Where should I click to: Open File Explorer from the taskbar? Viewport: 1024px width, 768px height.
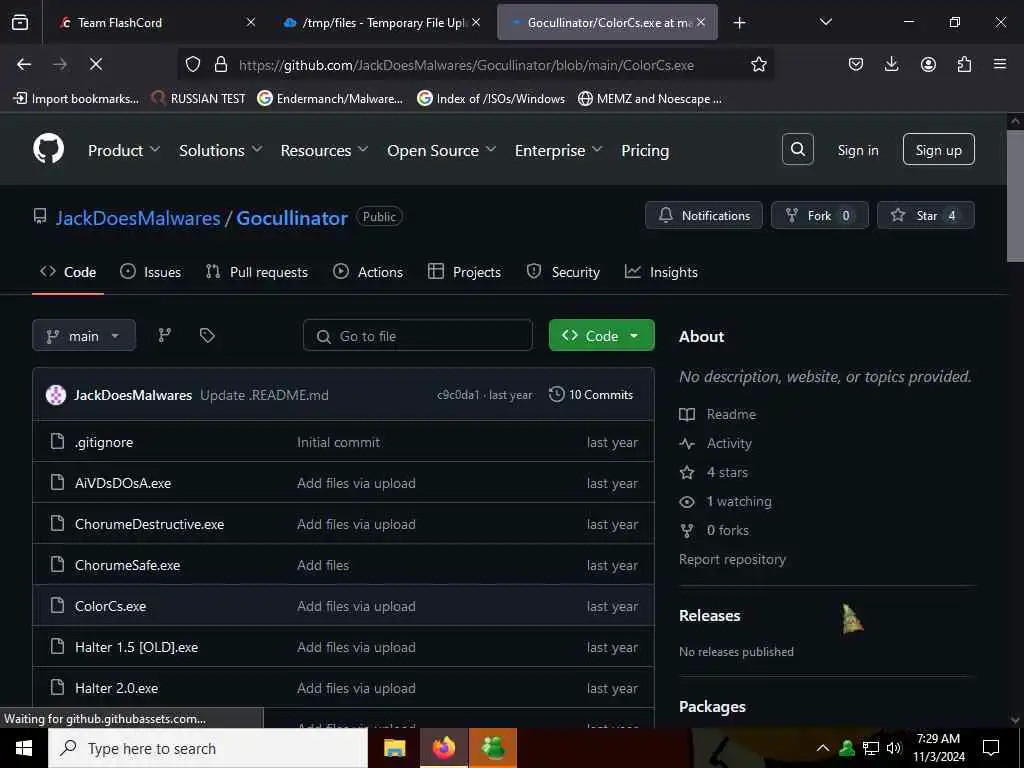coord(394,748)
